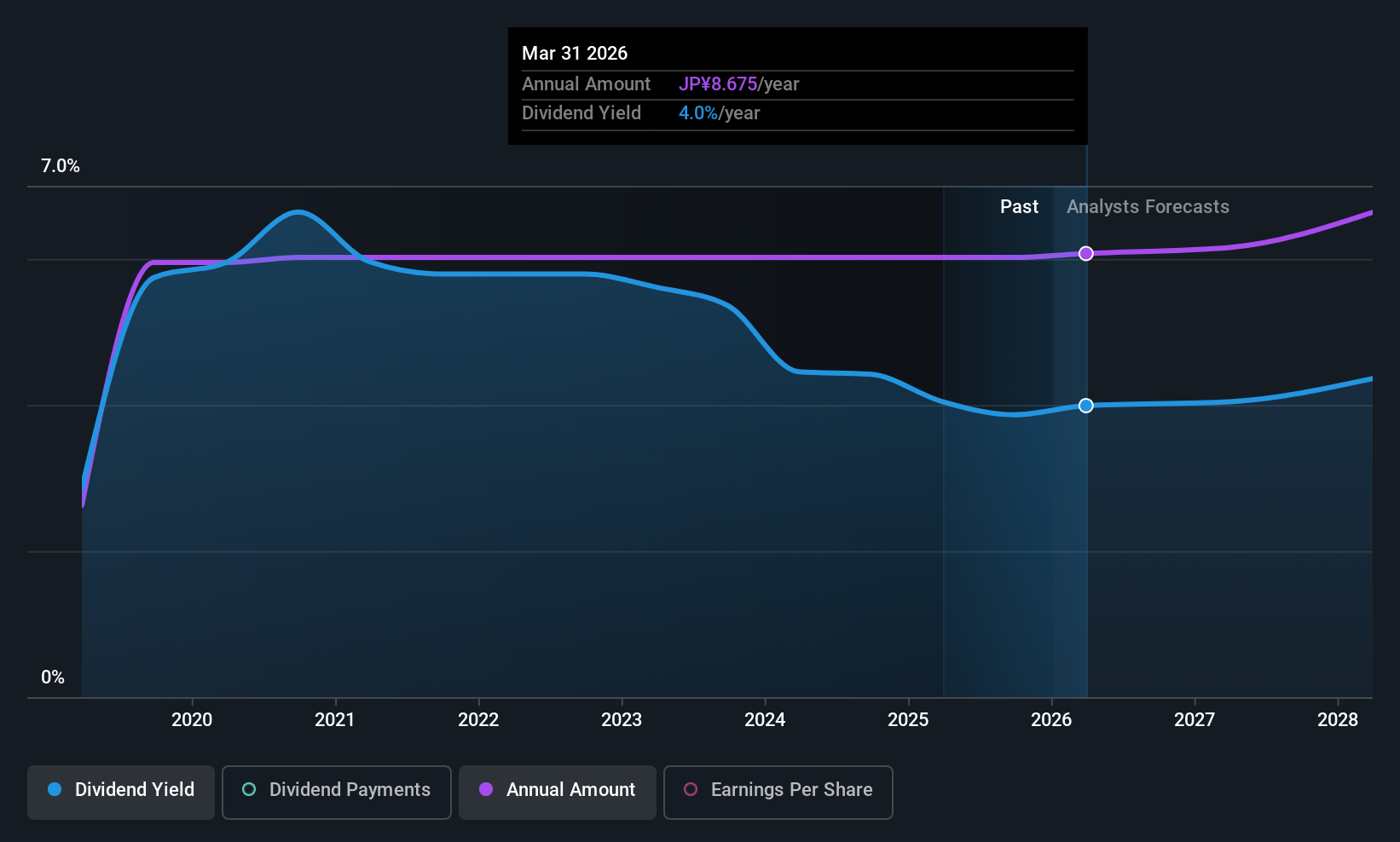
Task: Click the 2024 x-axis label
Action: pos(765,720)
